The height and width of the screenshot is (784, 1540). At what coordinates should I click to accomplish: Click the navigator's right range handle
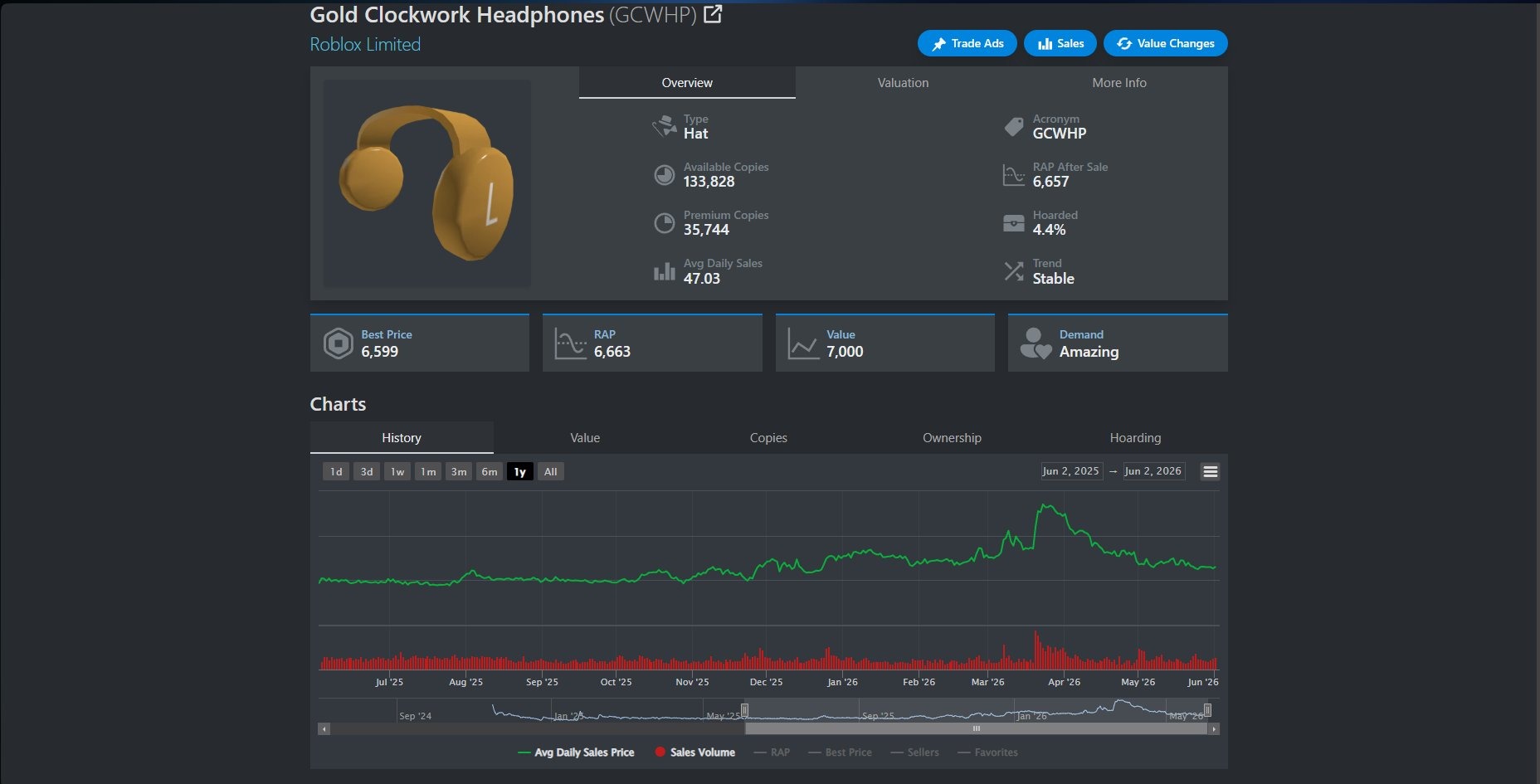[x=1207, y=709]
